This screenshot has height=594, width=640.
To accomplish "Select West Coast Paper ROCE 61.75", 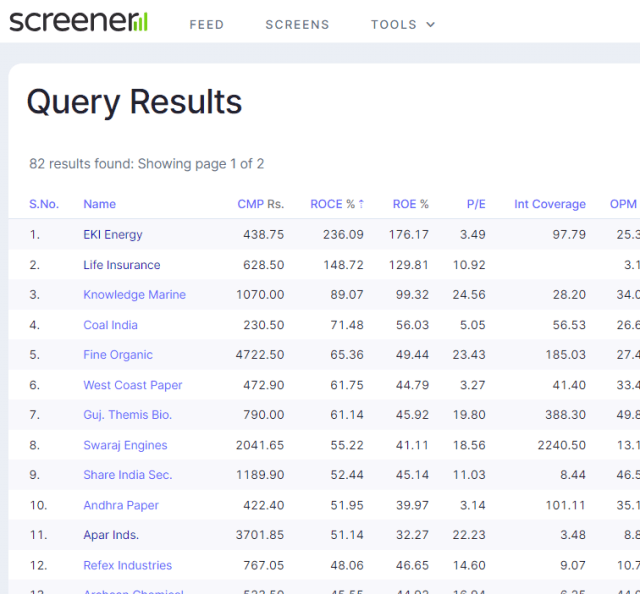I will (347, 385).
